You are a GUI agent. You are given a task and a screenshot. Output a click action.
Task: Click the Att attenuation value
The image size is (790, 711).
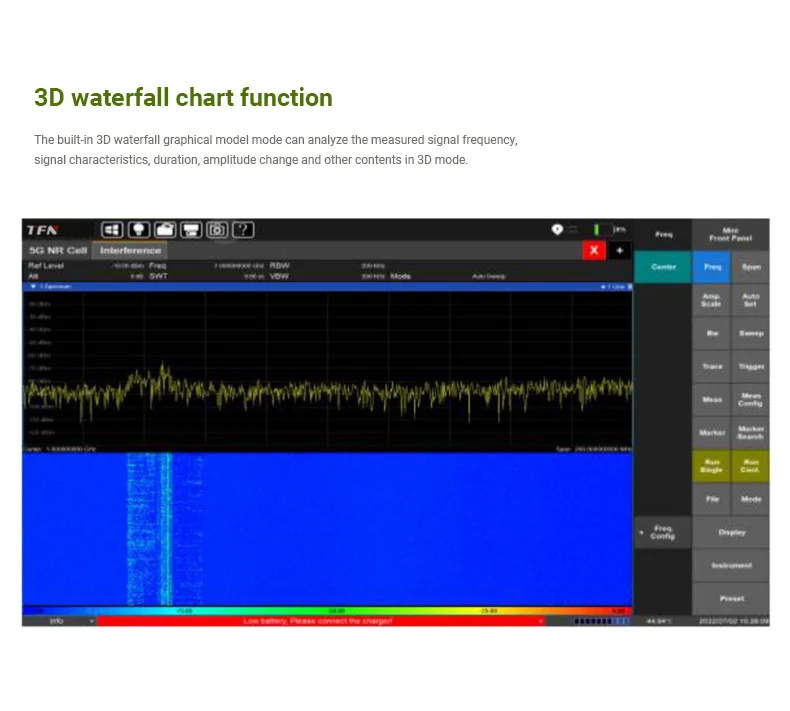click(x=137, y=276)
